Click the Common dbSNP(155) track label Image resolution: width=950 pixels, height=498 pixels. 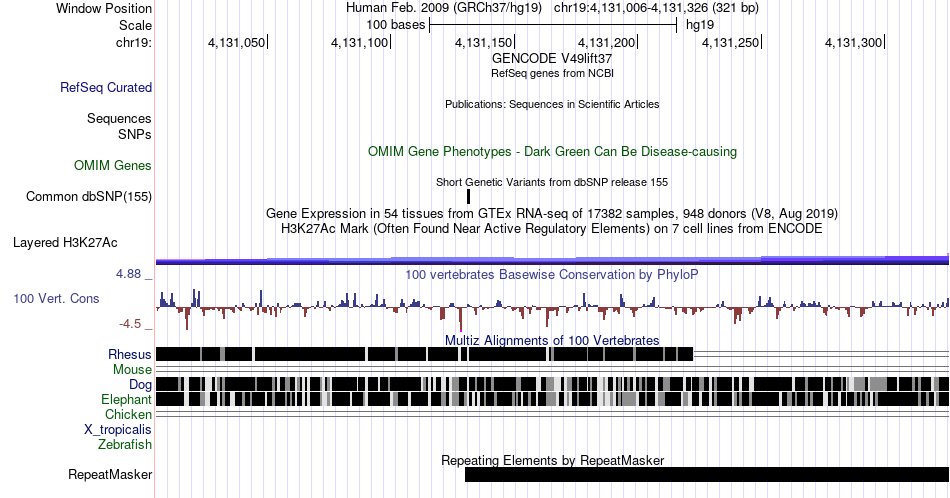point(89,196)
